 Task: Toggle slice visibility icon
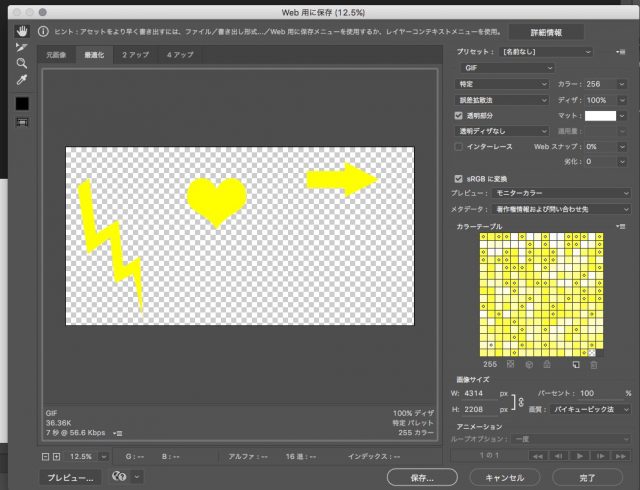pyautogui.click(x=21, y=122)
